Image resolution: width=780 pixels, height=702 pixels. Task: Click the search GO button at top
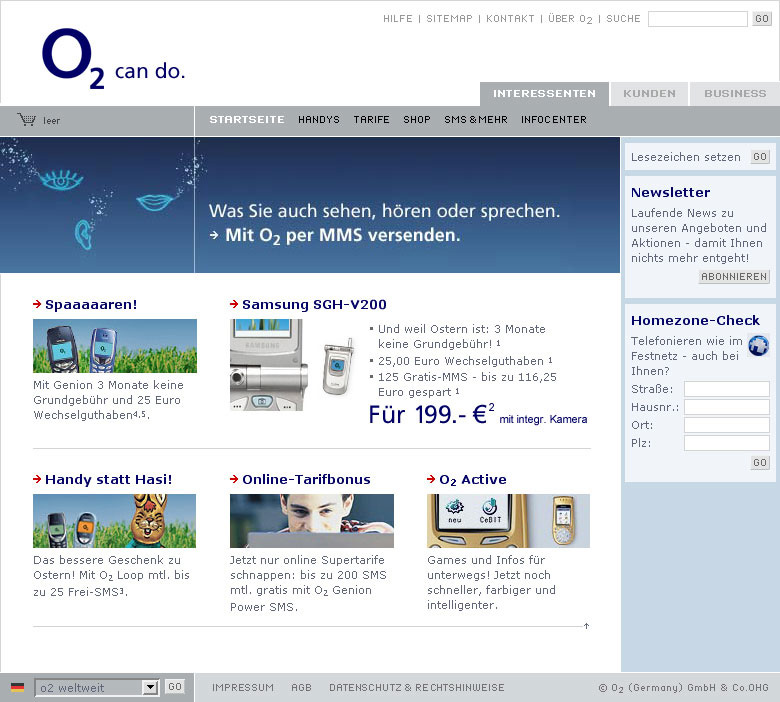click(762, 19)
